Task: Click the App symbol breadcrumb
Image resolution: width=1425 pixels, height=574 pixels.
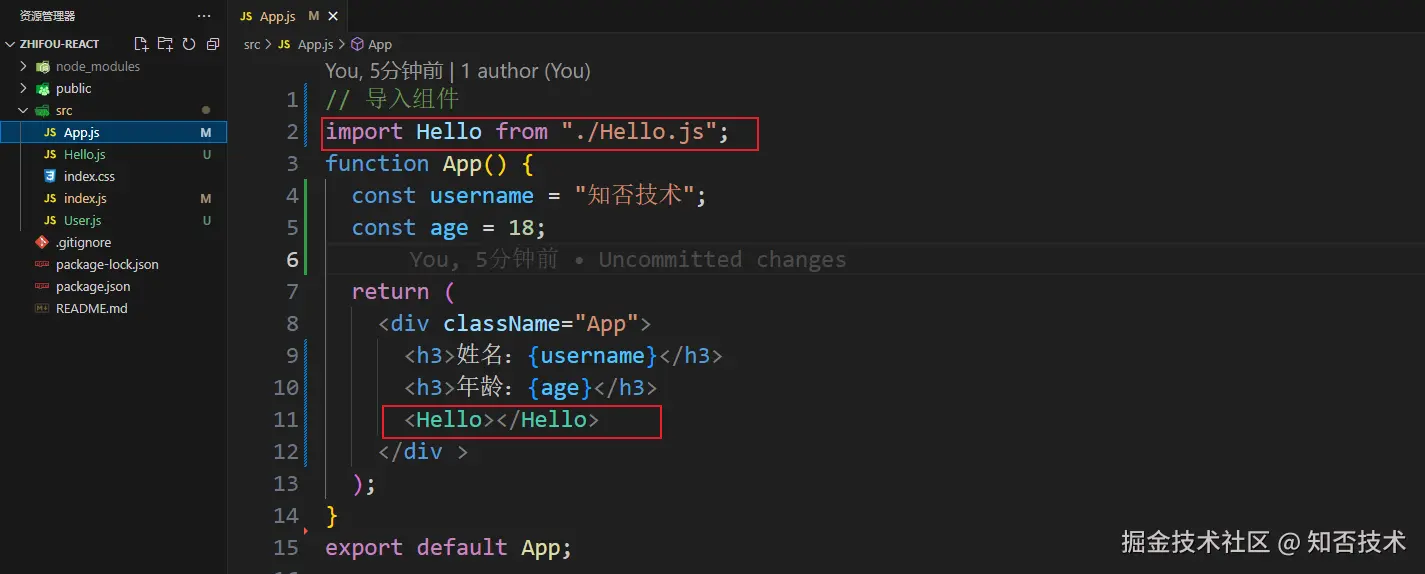Action: 379,44
